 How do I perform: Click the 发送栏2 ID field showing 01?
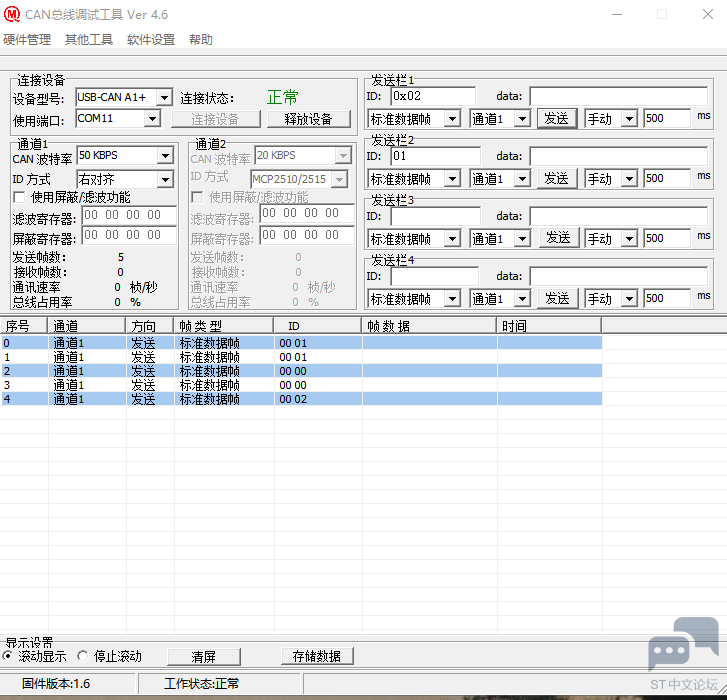tap(435, 156)
